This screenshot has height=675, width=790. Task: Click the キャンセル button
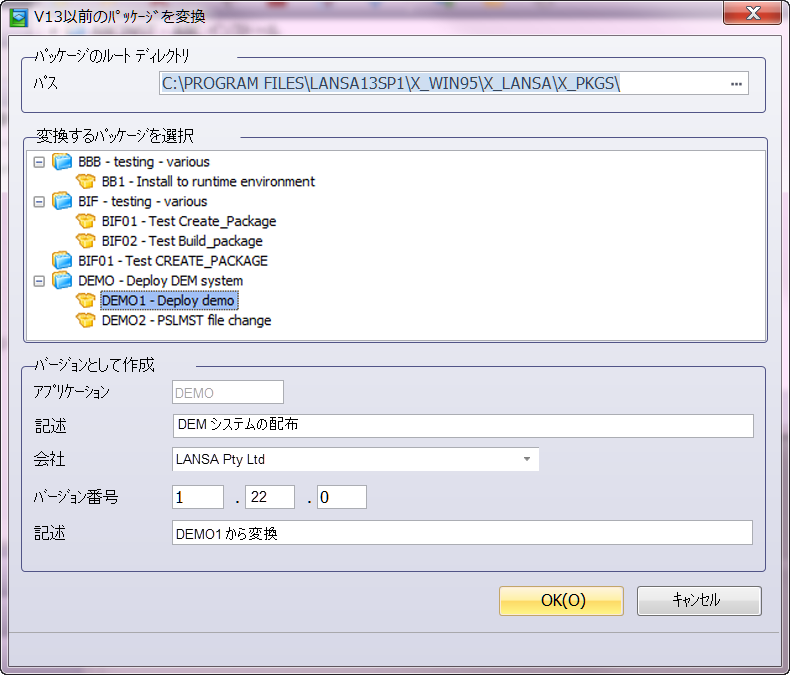point(699,600)
